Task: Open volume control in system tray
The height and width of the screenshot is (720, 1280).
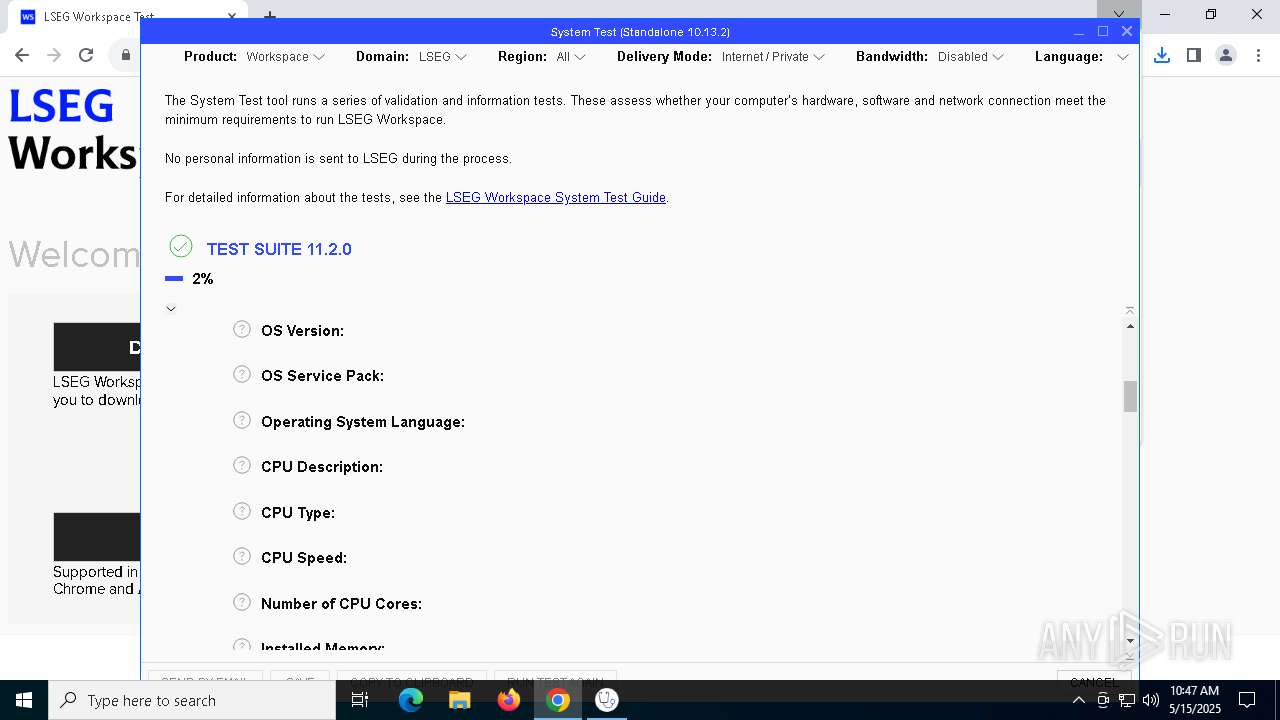Action: (x=1150, y=700)
